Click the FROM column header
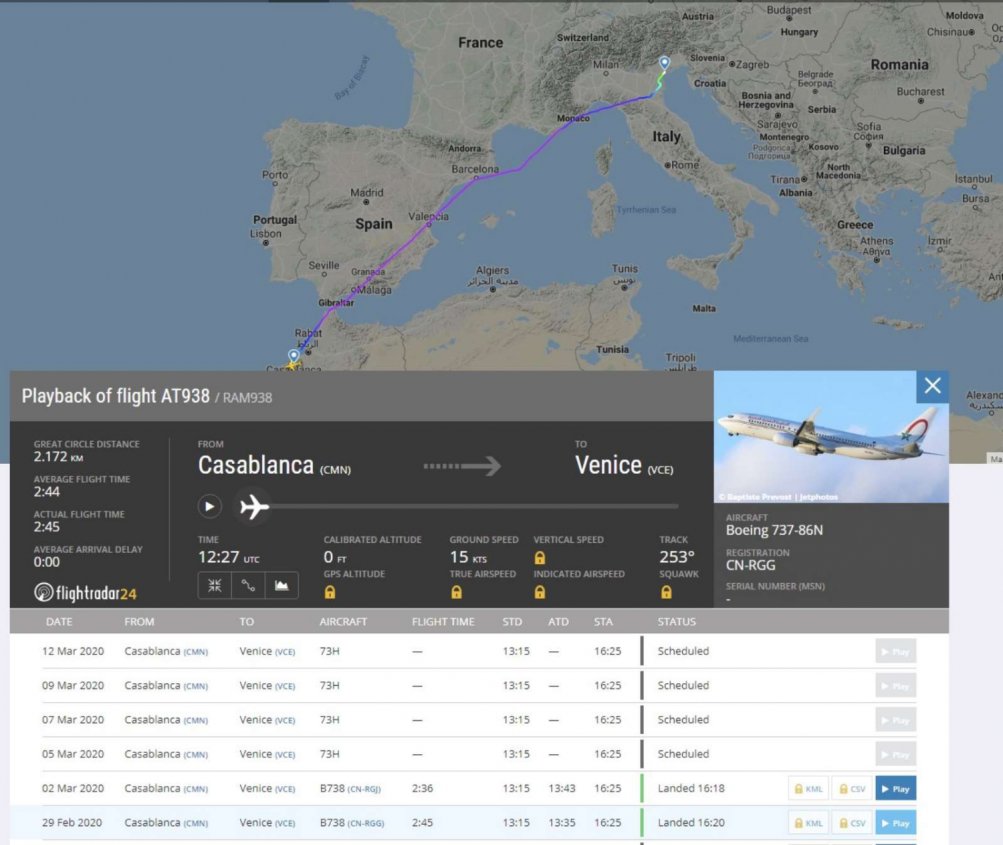This screenshot has width=1003, height=845. click(x=139, y=622)
